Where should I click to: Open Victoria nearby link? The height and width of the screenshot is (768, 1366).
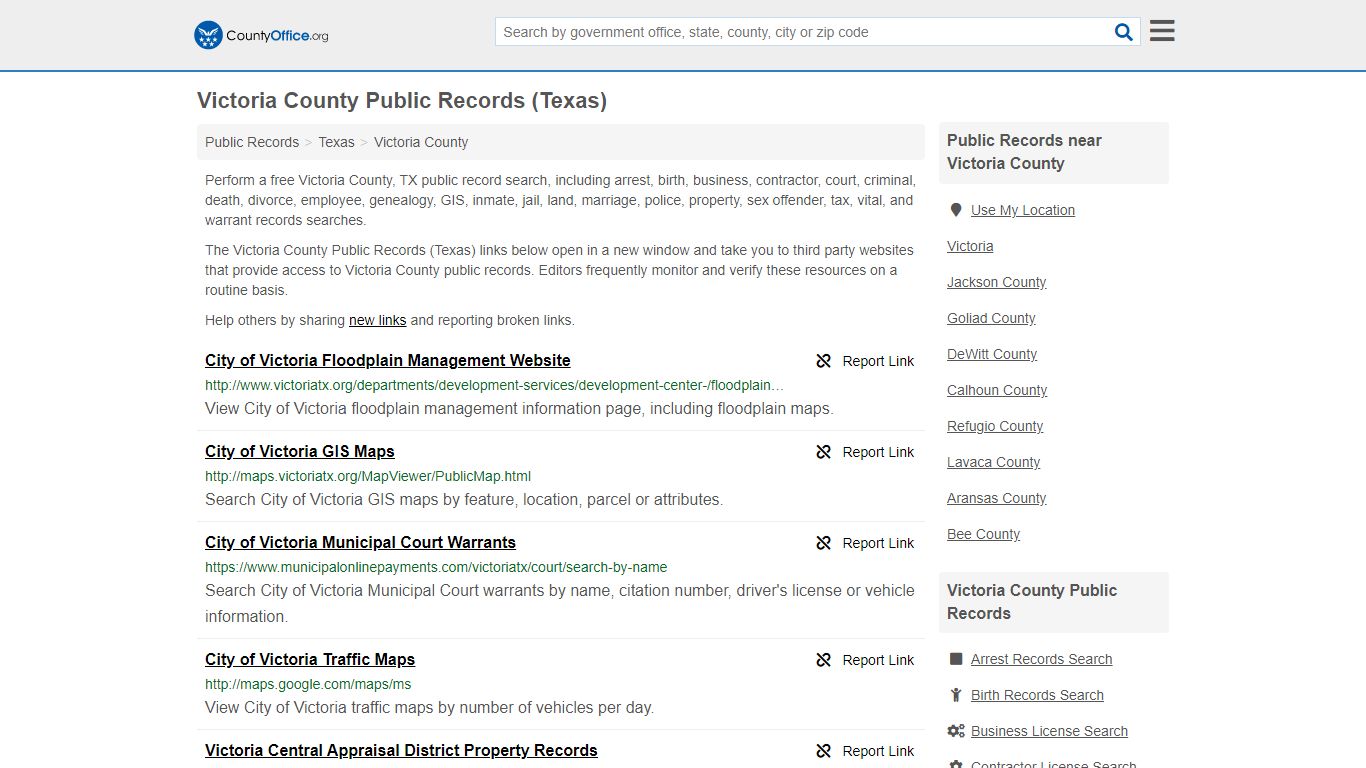pos(970,246)
